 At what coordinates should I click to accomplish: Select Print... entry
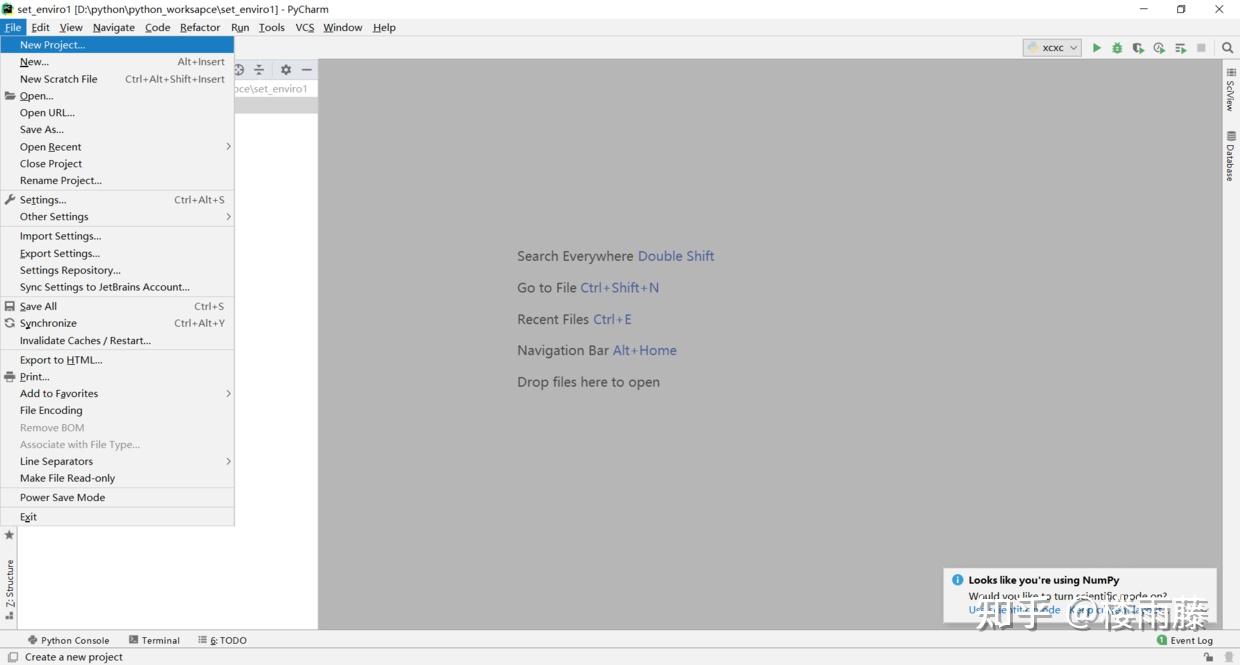[x=117, y=377]
